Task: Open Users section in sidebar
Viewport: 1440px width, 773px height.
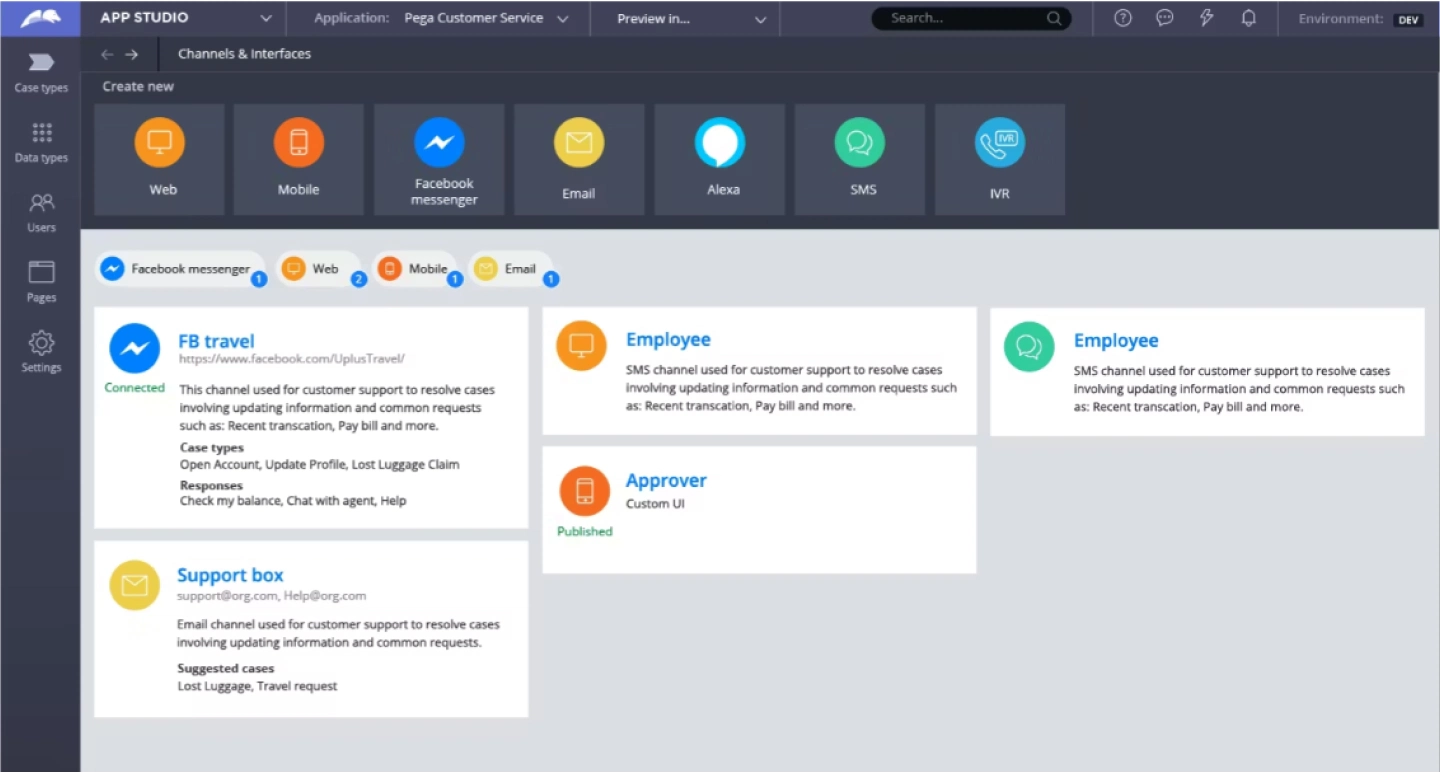Action: [x=41, y=212]
